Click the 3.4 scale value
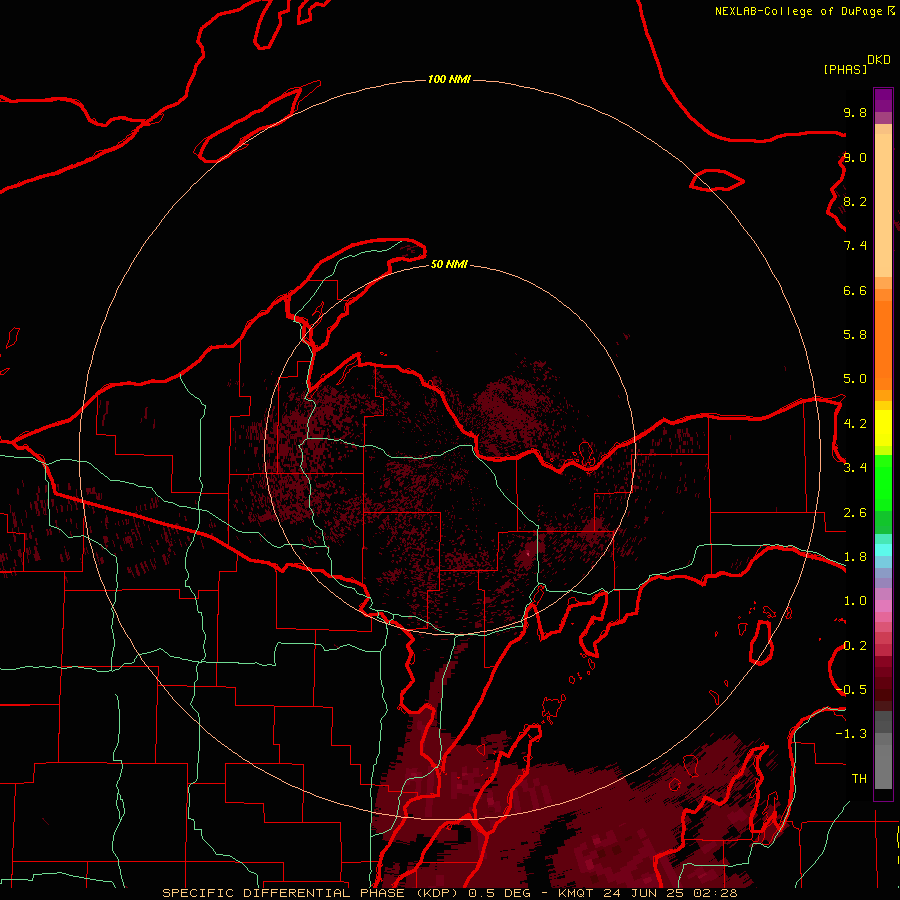The image size is (900, 900). 855,467
